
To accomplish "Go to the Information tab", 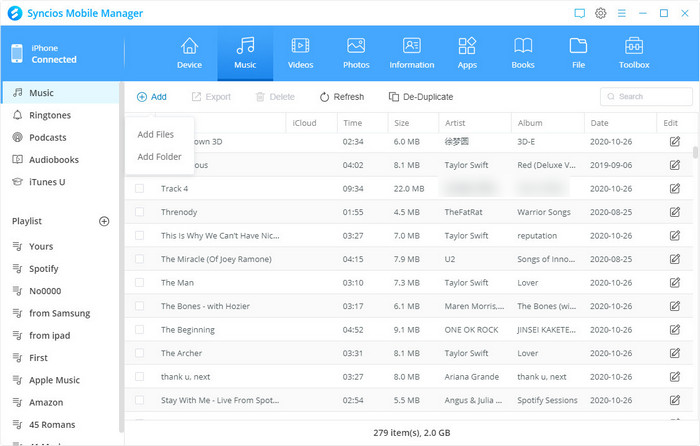I will (412, 54).
